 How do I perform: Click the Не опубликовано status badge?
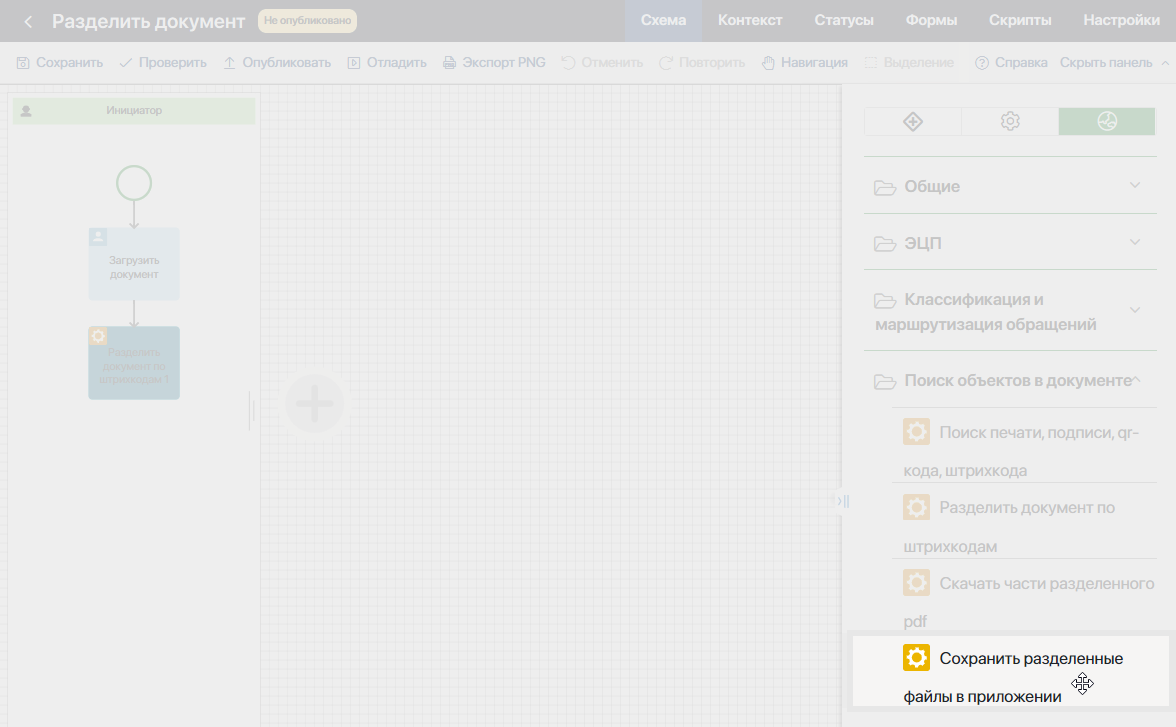[308, 21]
